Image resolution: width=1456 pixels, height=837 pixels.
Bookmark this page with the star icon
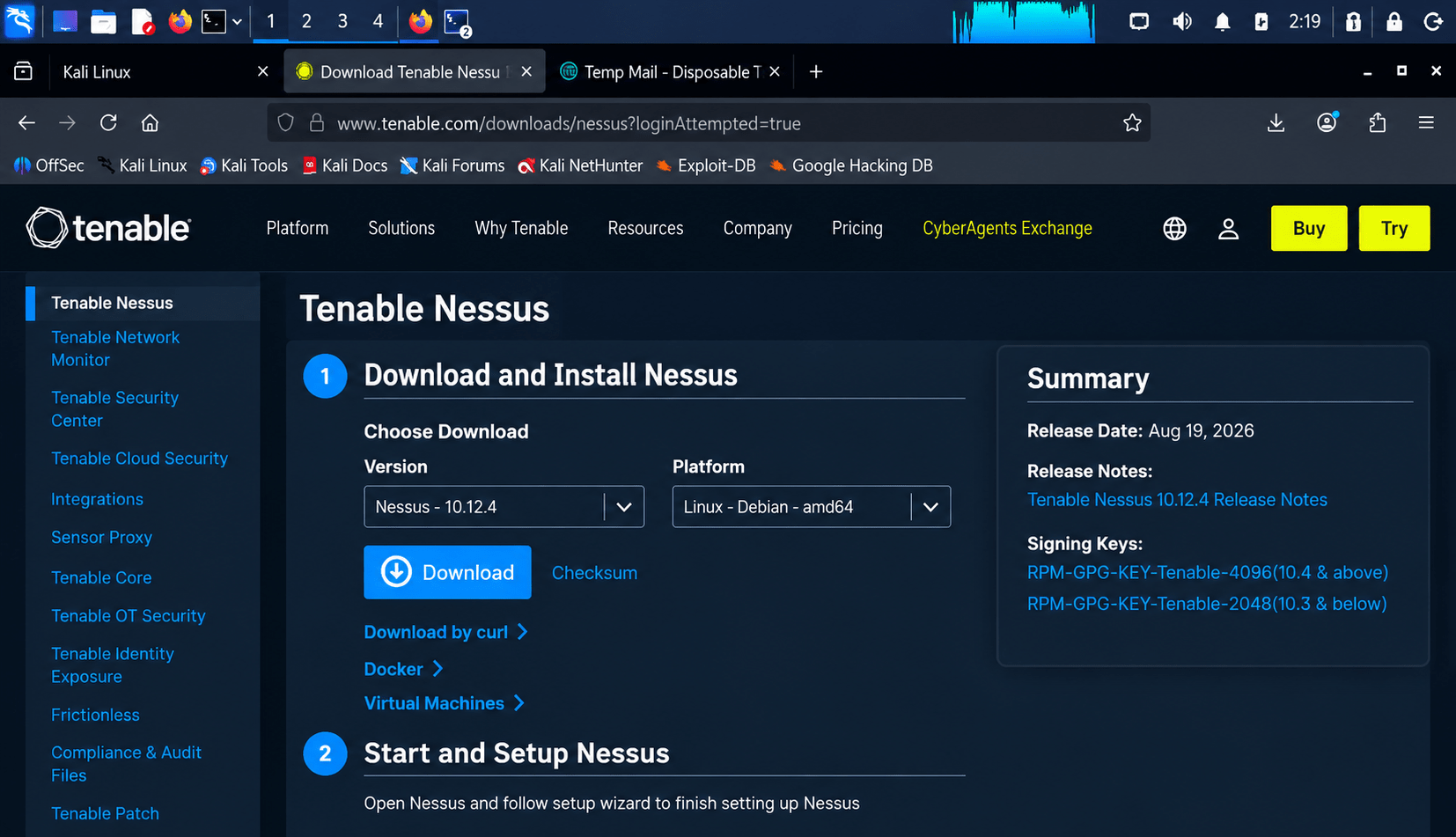click(x=1132, y=123)
